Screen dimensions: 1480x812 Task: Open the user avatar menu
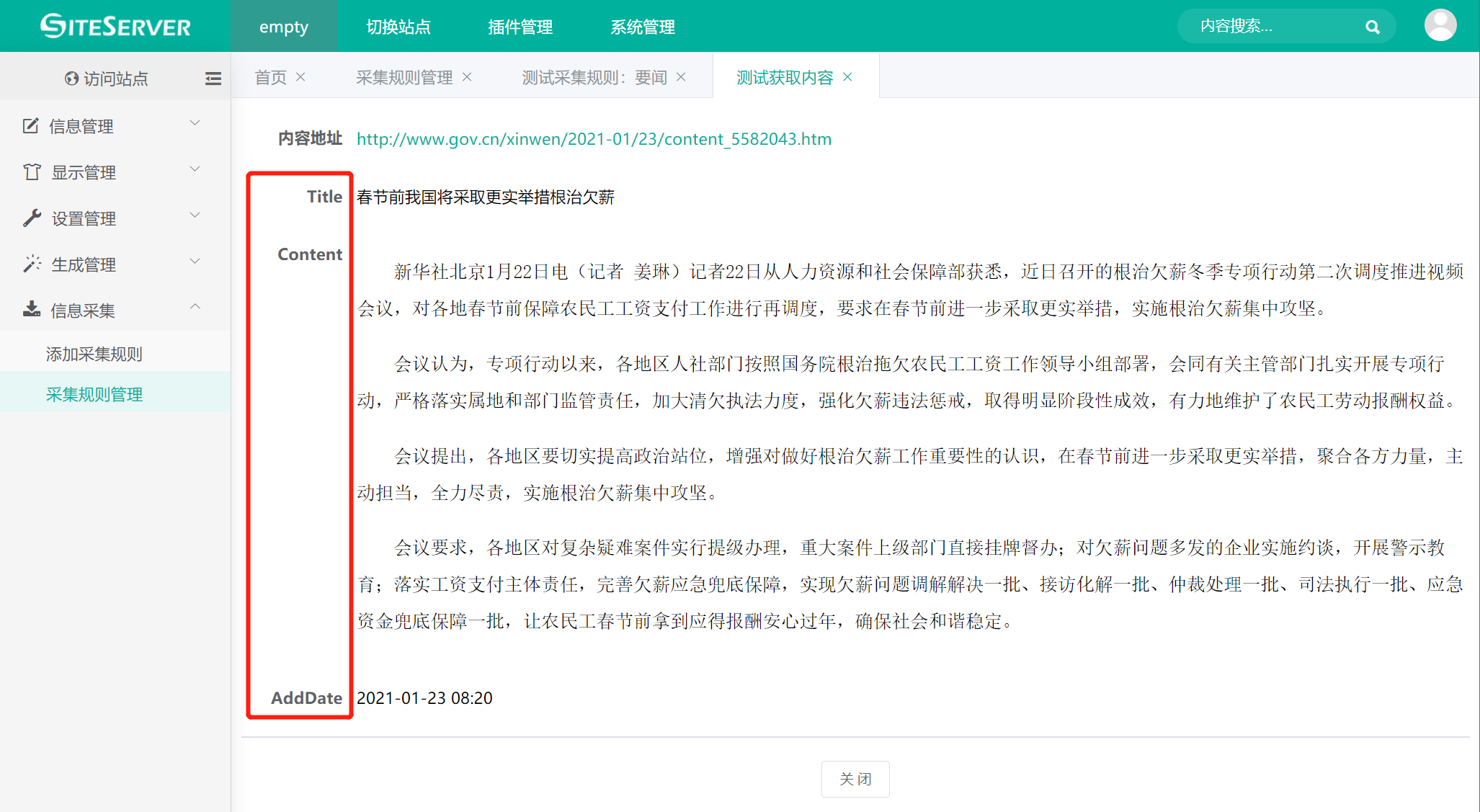point(1440,25)
